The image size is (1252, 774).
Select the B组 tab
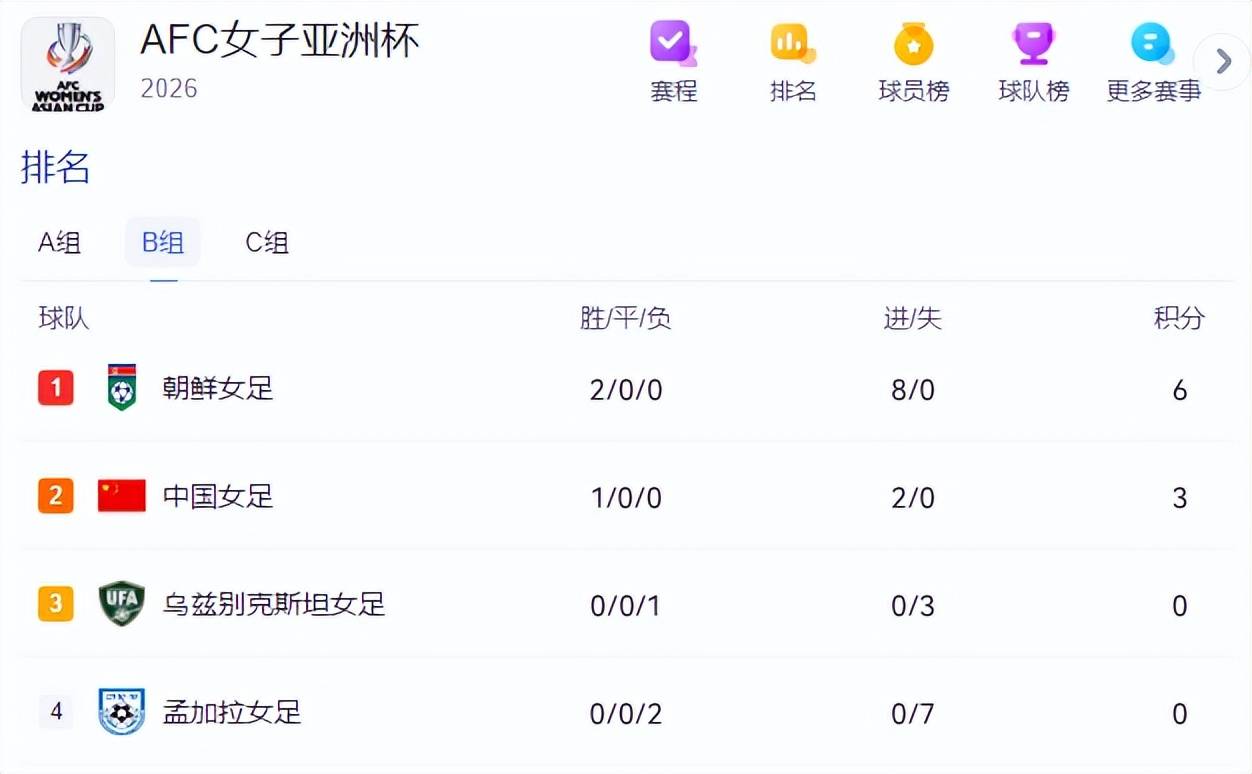click(x=163, y=243)
